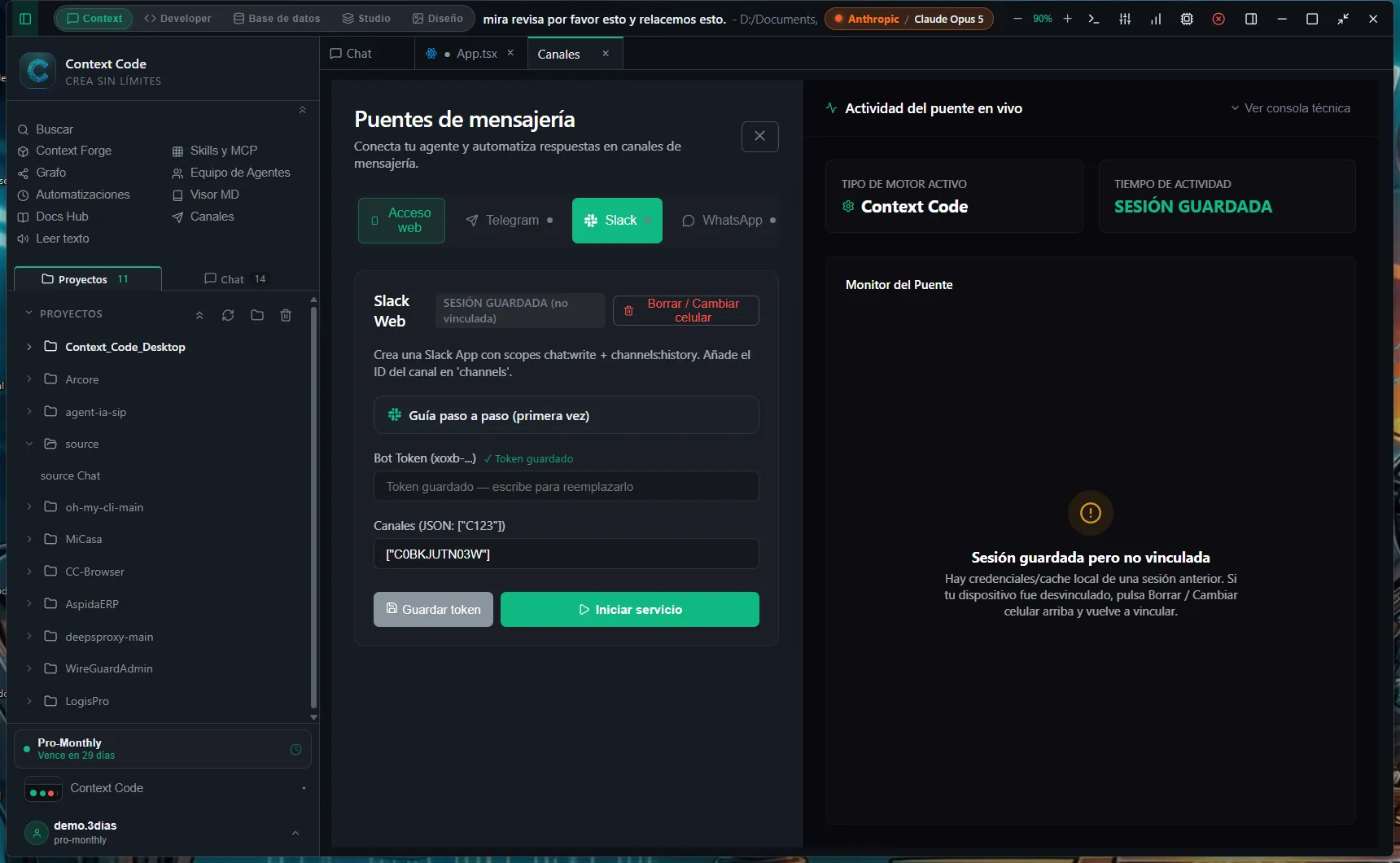
Task: Expand the Context_Code_Desktop project
Action: point(29,347)
